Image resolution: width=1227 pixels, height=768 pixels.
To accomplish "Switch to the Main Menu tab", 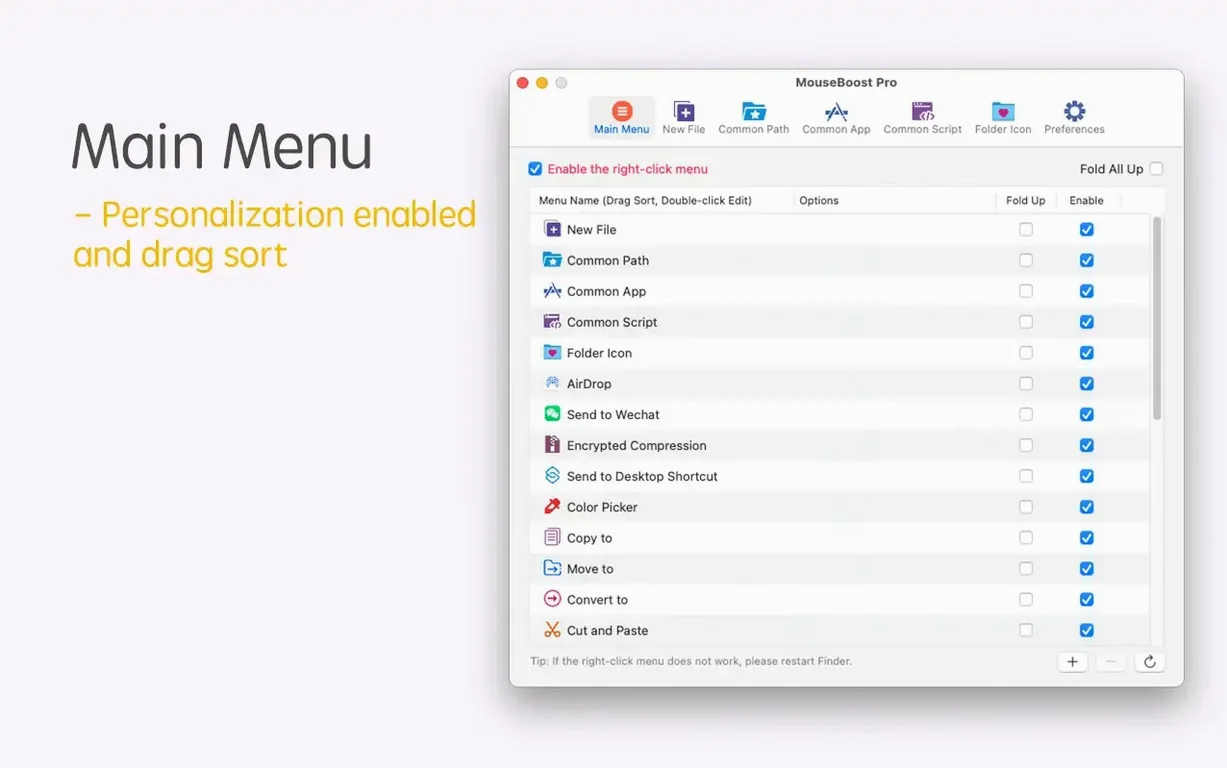I will click(621, 117).
